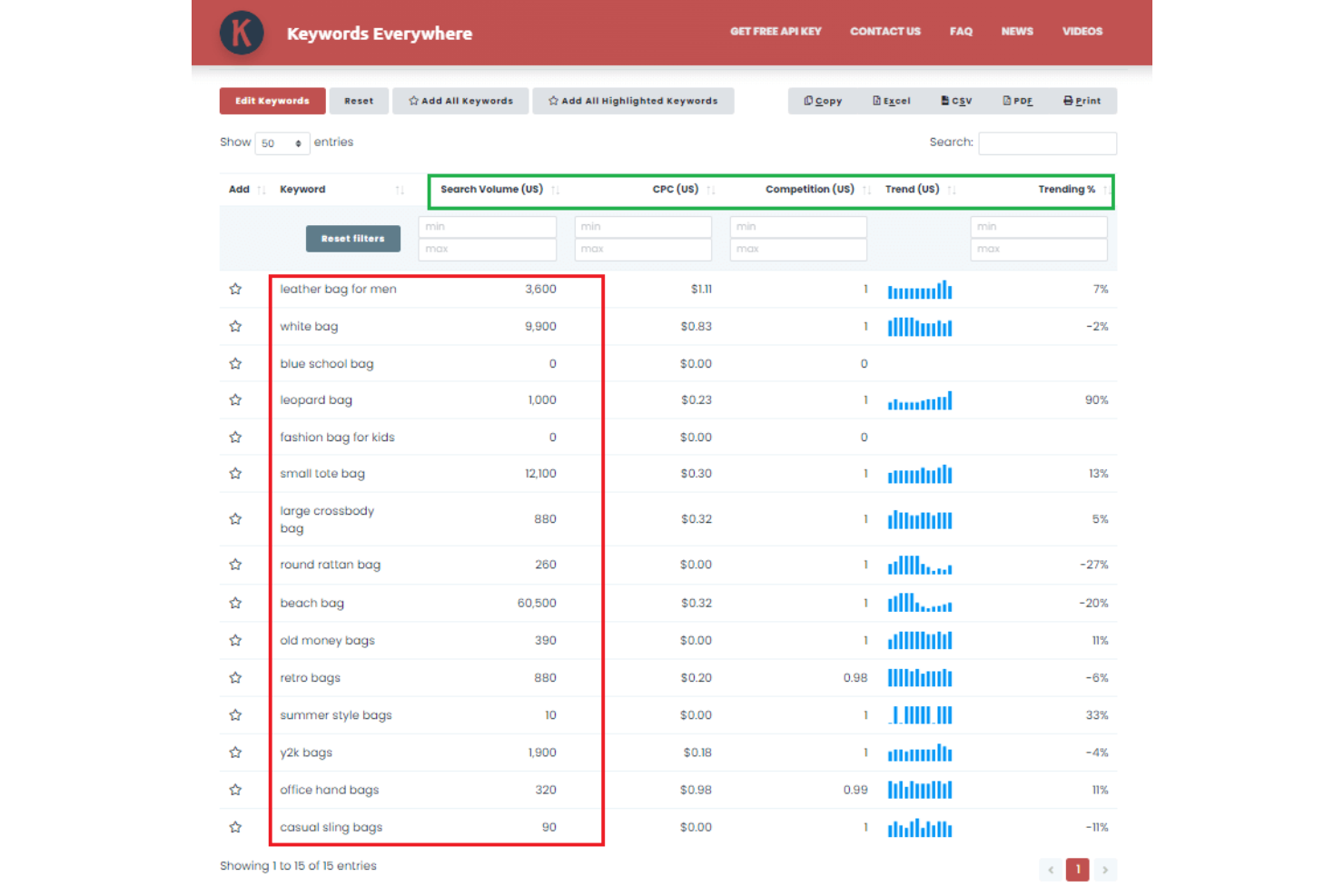Open the Show entries dropdown
Screen dimensions: 1344x896
[282, 143]
